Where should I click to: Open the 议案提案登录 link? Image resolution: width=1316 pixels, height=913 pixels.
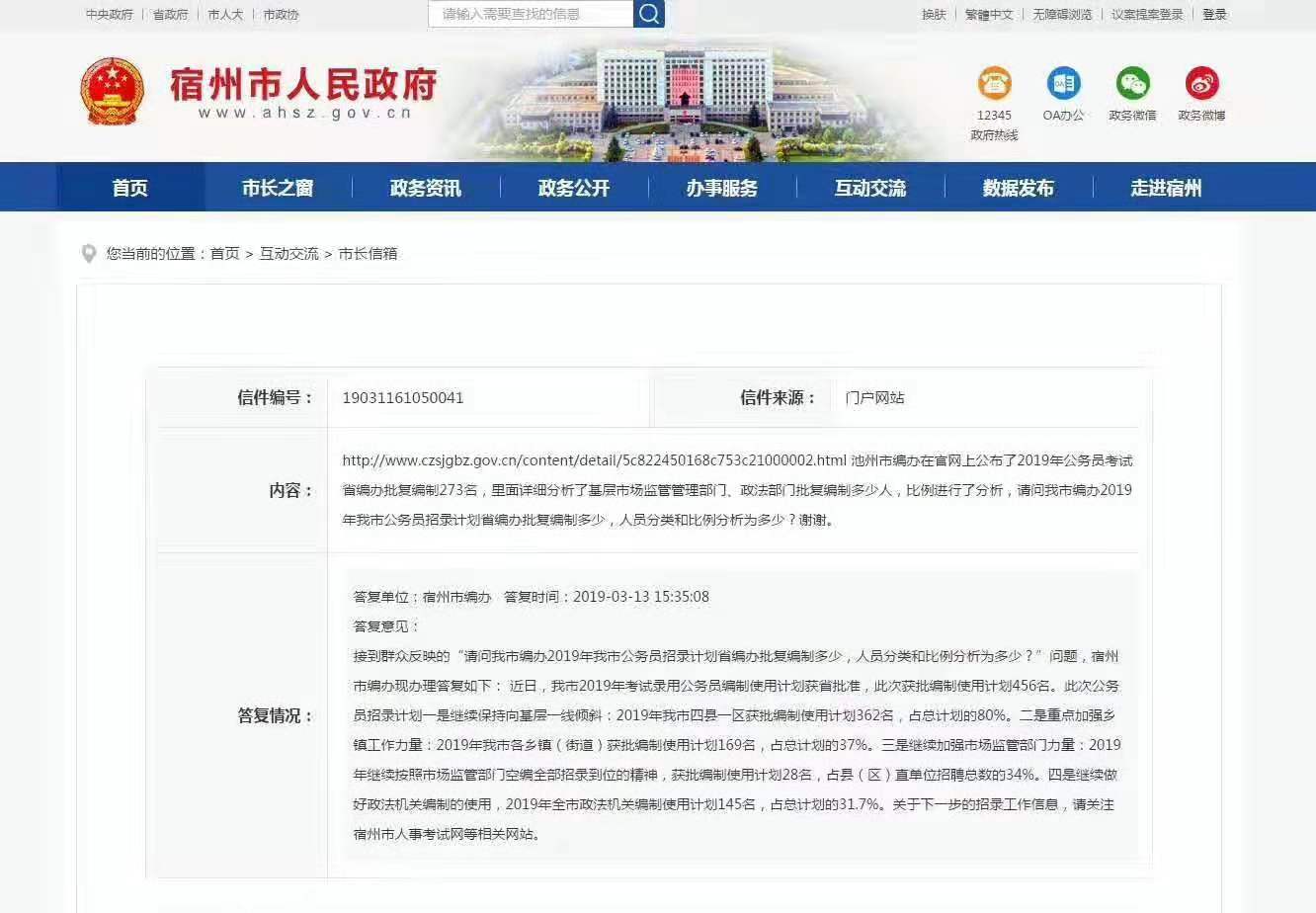[1147, 15]
